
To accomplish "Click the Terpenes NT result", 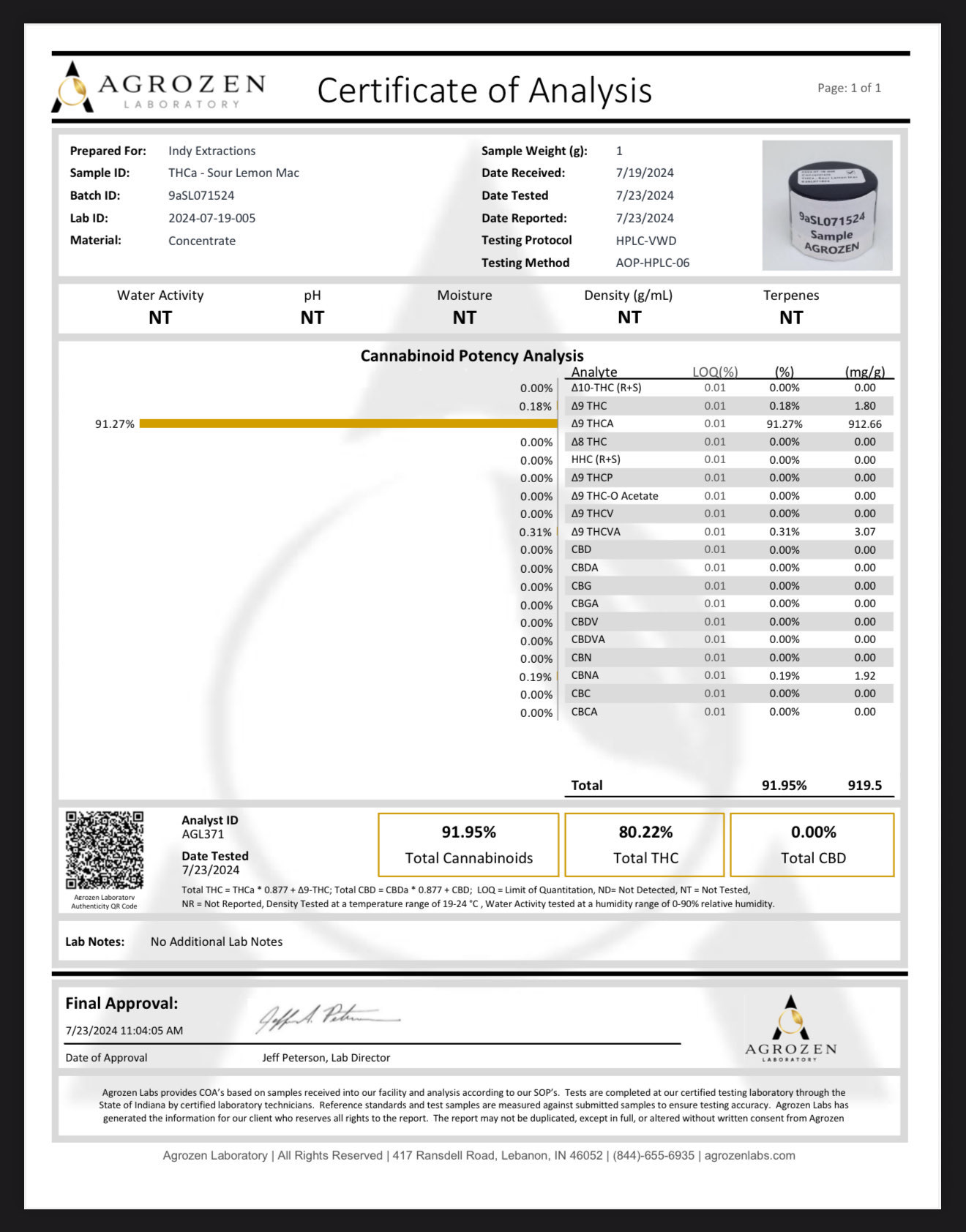I will pos(790,318).
